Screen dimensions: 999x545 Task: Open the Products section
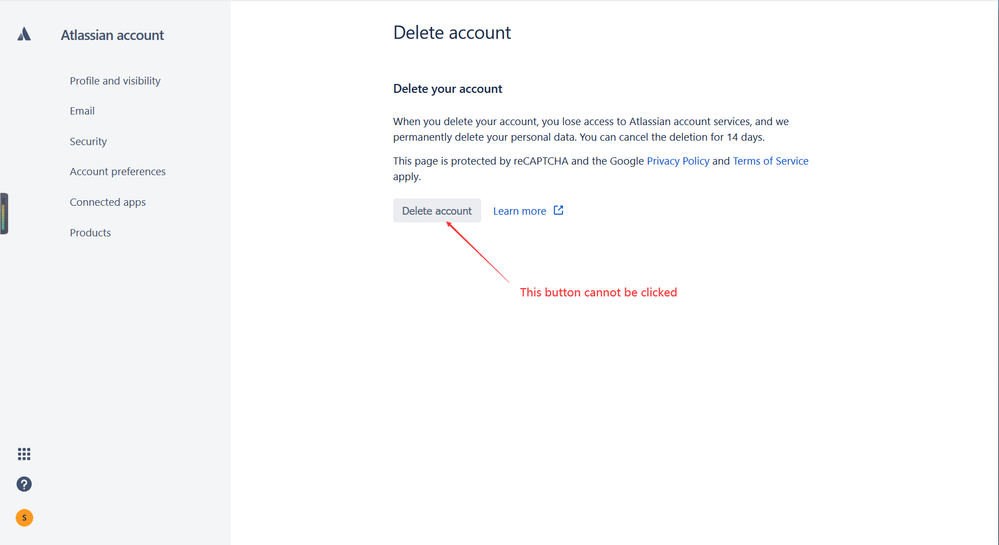90,233
